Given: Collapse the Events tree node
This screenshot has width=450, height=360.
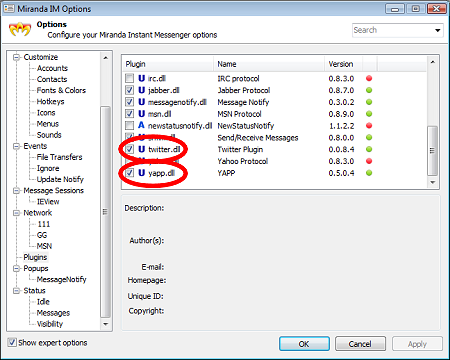Looking at the screenshot, I should coord(16,146).
